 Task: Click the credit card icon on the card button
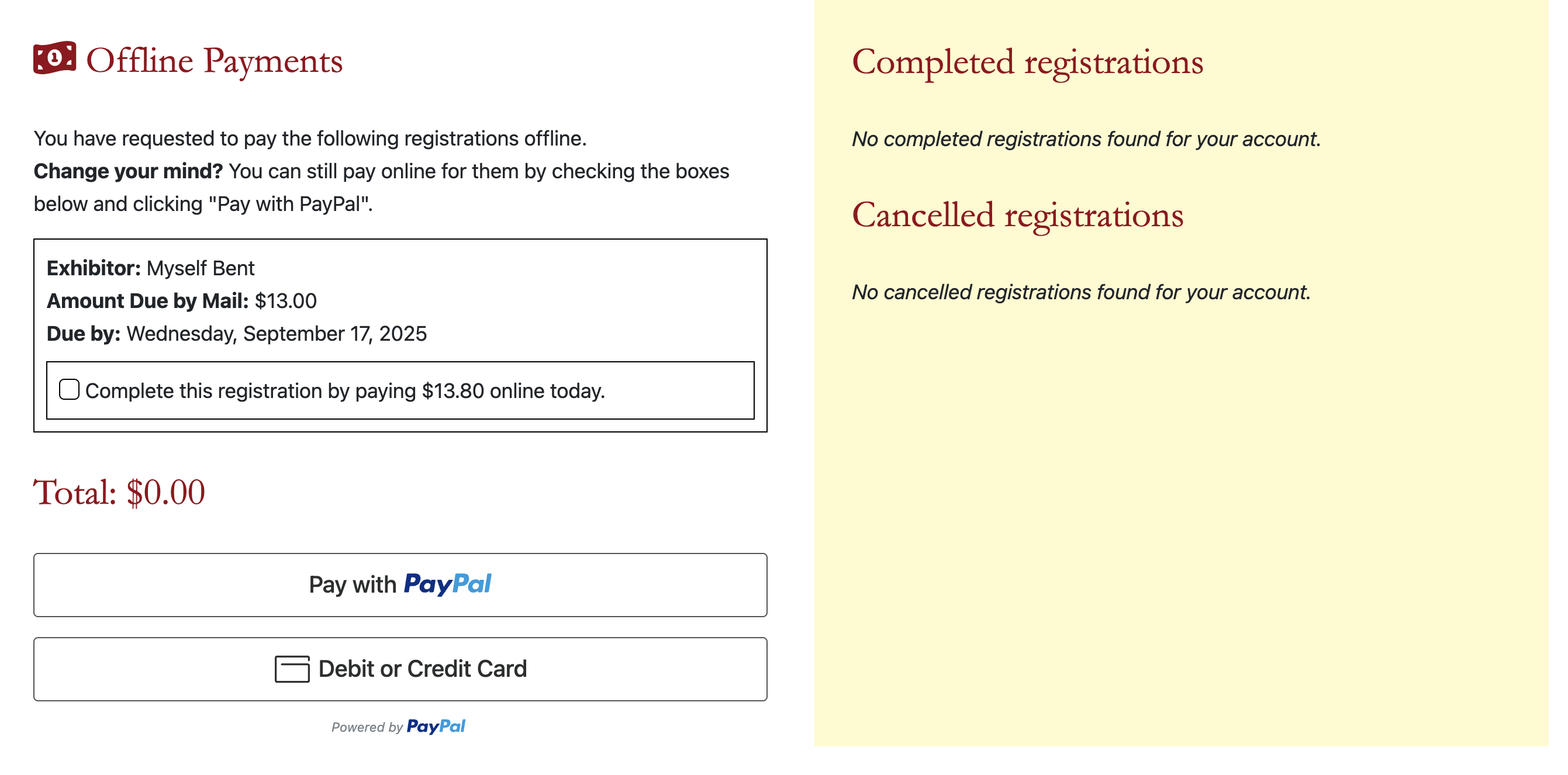tap(292, 669)
